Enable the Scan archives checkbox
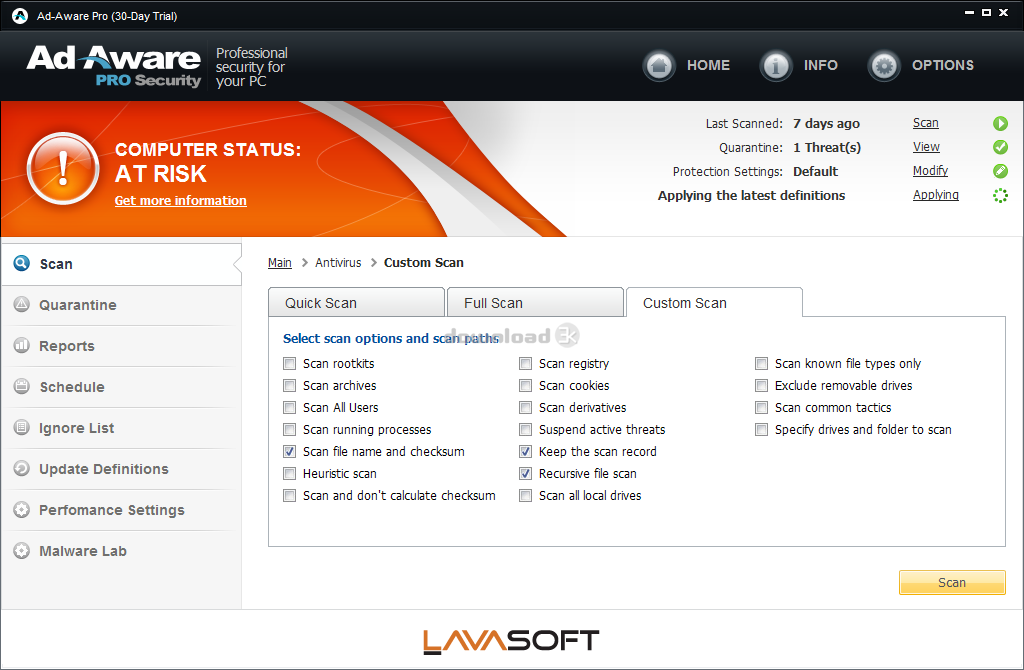1024x670 pixels. point(289,386)
